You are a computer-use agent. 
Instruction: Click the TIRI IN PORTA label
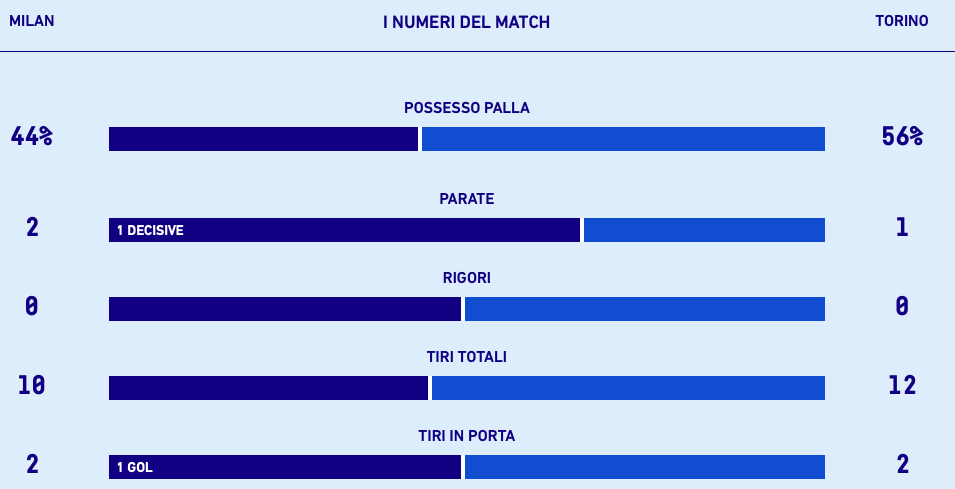coord(467,436)
